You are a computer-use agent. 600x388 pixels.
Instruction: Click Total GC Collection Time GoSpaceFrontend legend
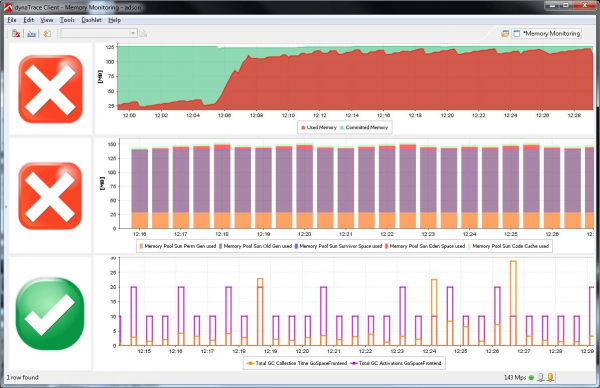coord(297,363)
